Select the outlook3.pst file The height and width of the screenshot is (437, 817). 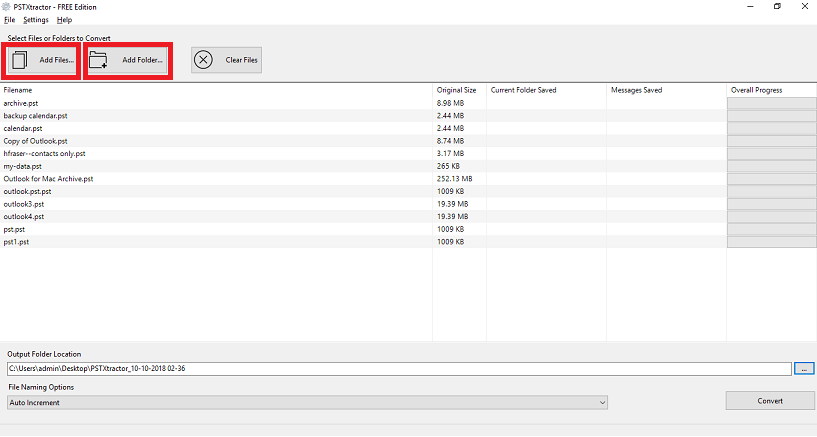(24, 204)
